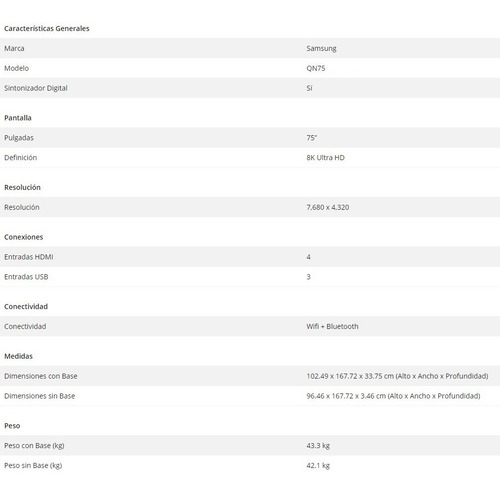Click the Entradas HDMI row label
The width and height of the screenshot is (500, 494).
pyautogui.click(x=29, y=257)
